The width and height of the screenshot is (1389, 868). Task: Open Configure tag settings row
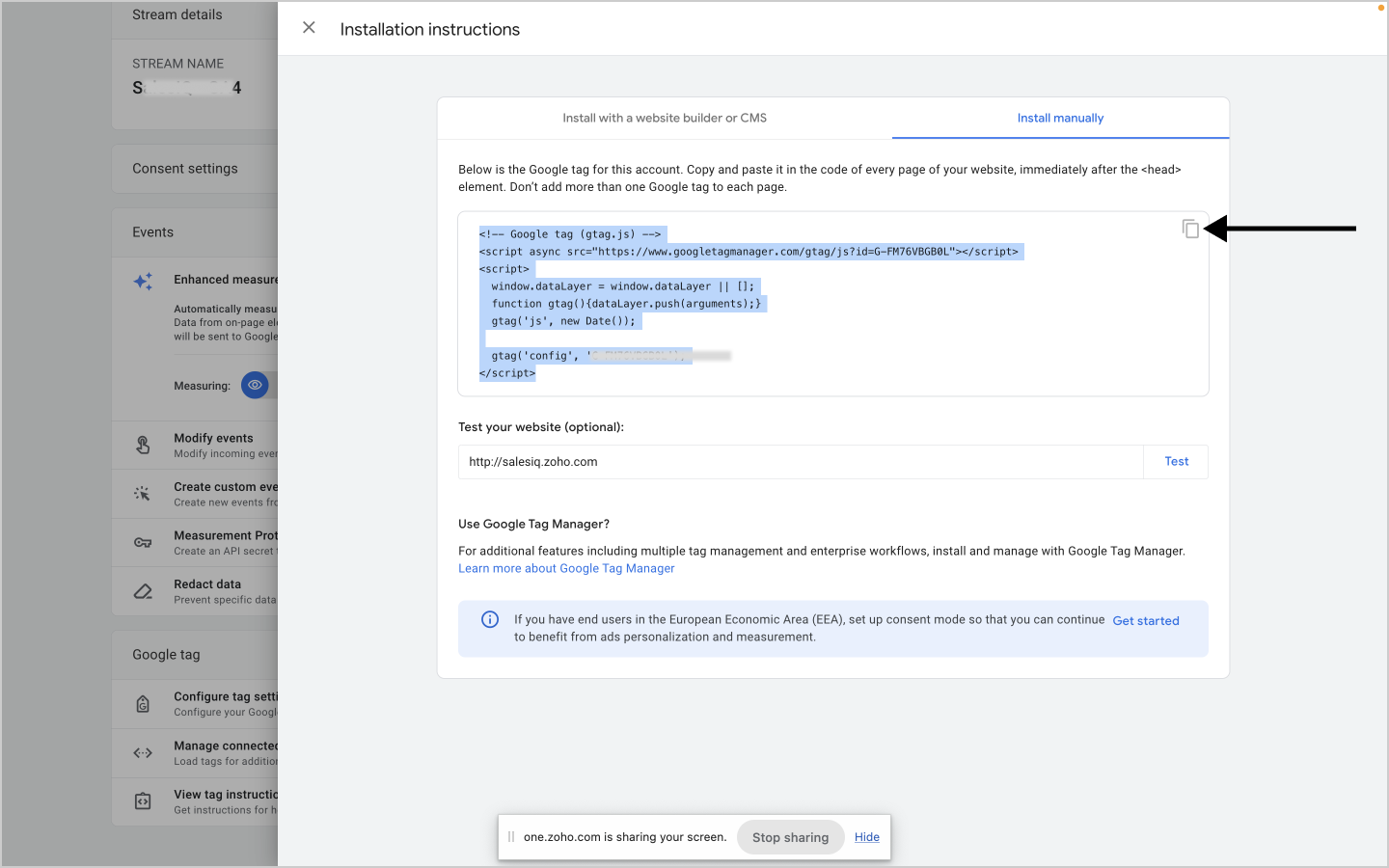(195, 704)
